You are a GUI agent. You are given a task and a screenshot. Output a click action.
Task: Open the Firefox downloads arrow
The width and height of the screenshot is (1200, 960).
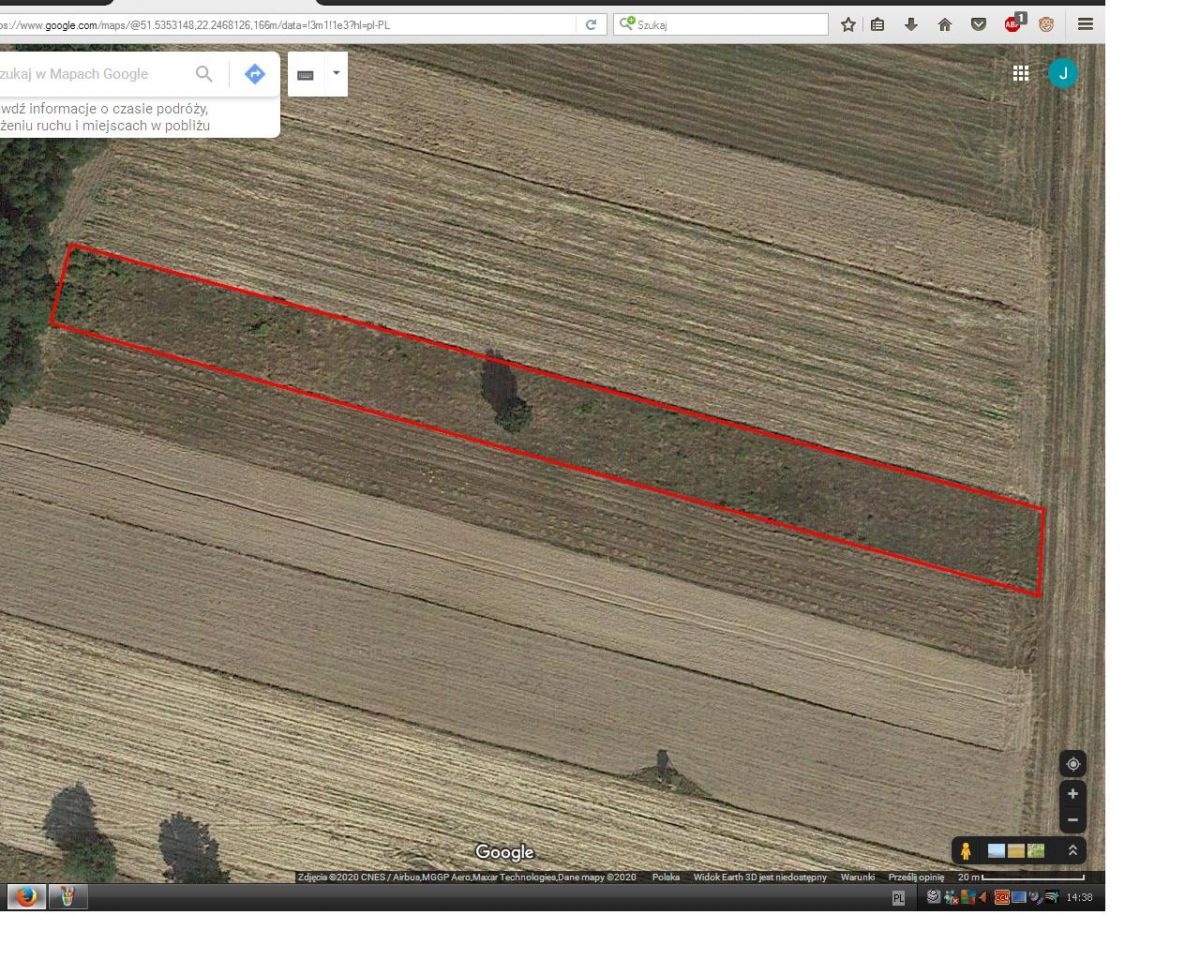[911, 25]
